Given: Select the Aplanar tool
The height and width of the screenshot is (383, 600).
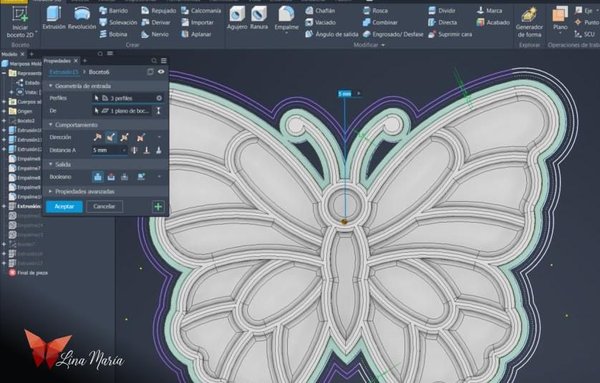Looking at the screenshot, I should (x=196, y=34).
